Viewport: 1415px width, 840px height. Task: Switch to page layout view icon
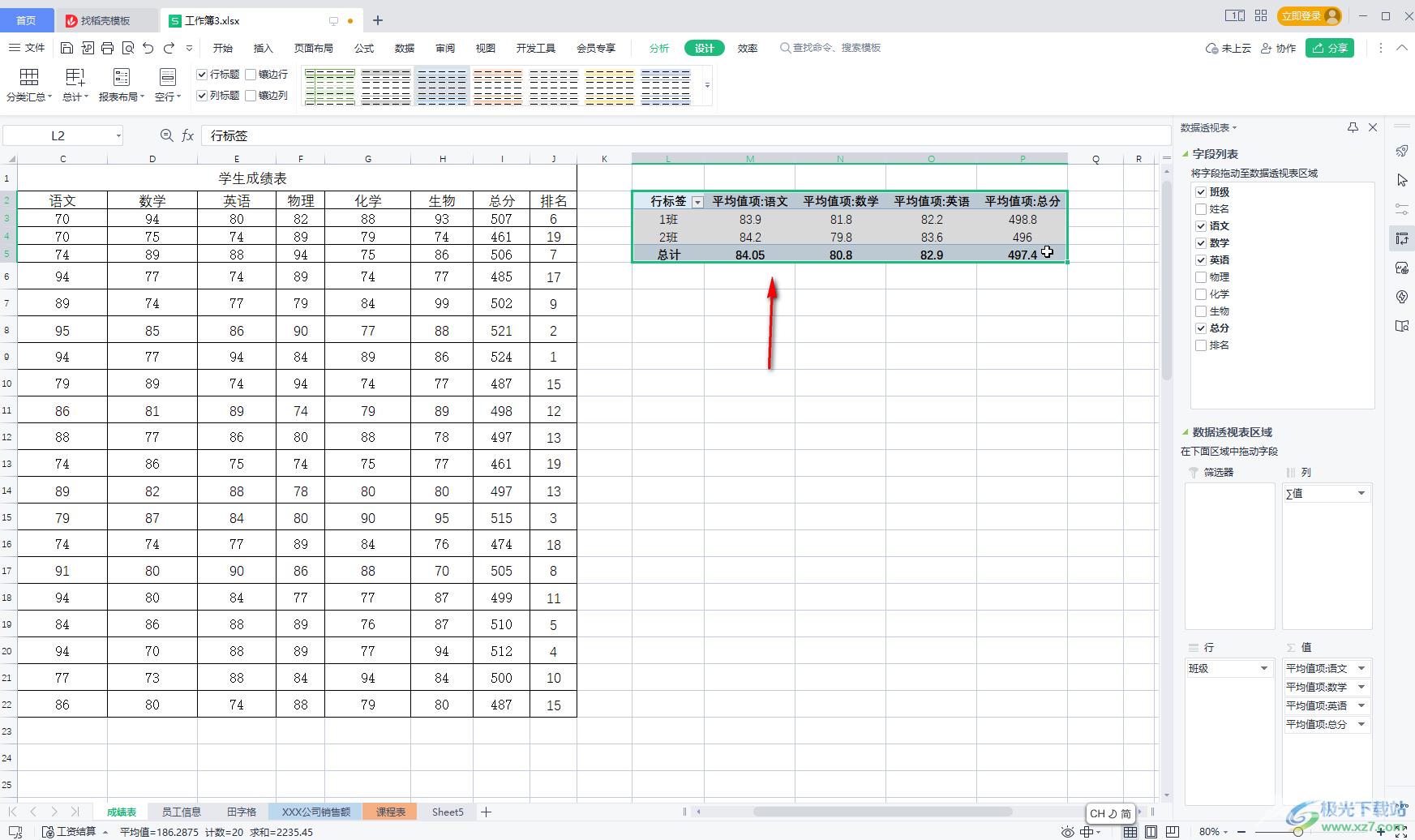1151,832
